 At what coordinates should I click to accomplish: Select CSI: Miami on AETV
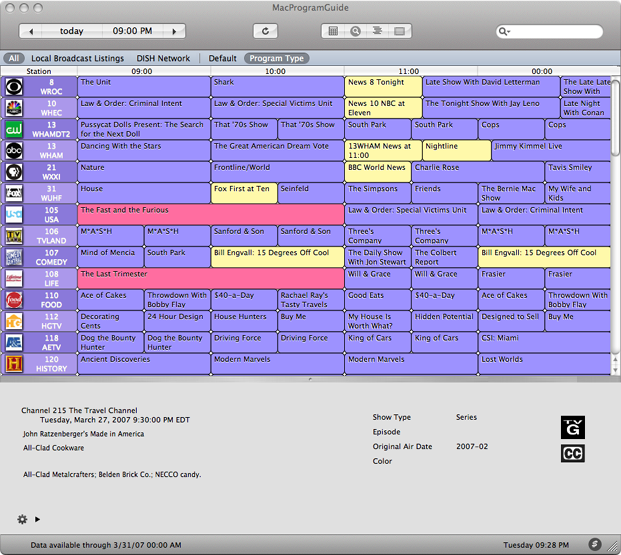[545, 343]
